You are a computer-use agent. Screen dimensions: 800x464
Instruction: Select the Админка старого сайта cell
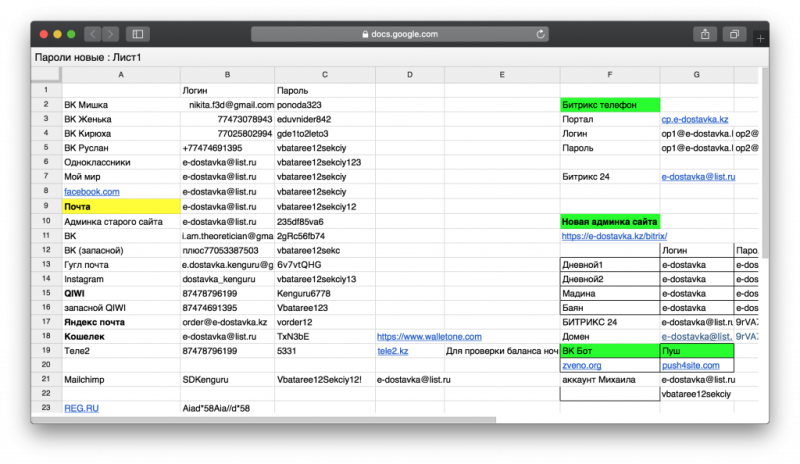(121, 222)
